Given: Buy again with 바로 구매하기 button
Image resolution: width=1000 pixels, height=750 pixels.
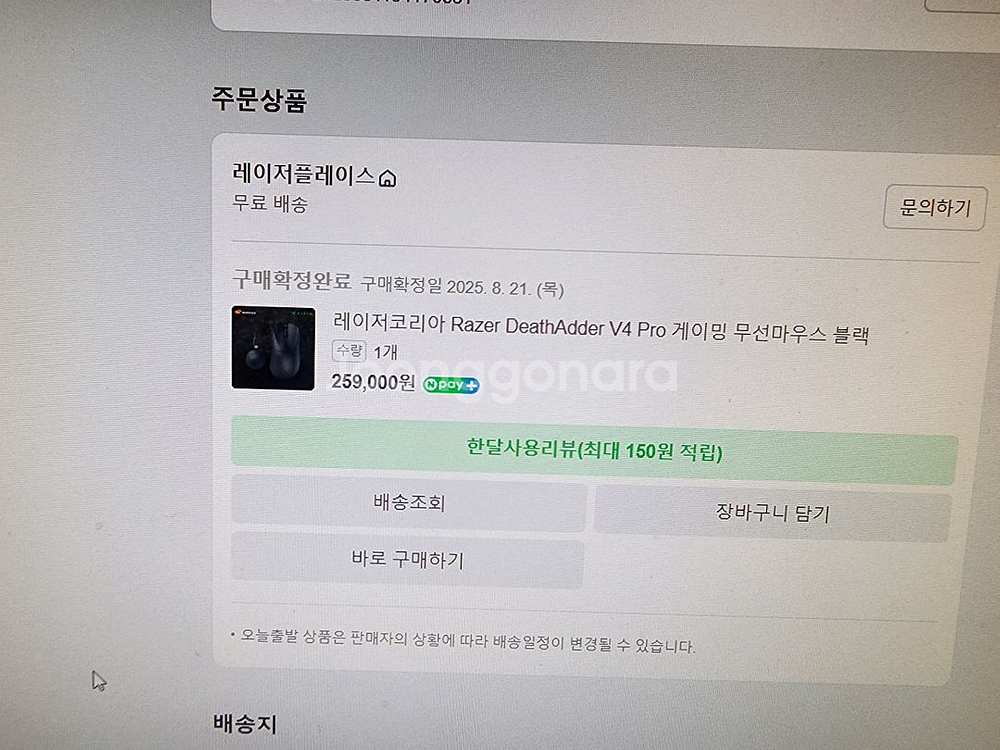Looking at the screenshot, I should pos(408,559).
